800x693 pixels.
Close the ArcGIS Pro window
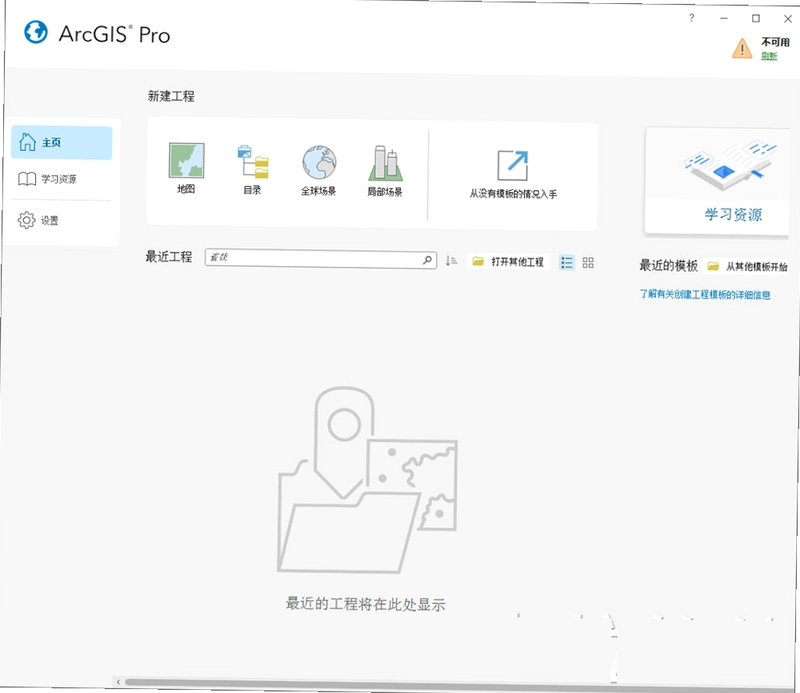(788, 19)
